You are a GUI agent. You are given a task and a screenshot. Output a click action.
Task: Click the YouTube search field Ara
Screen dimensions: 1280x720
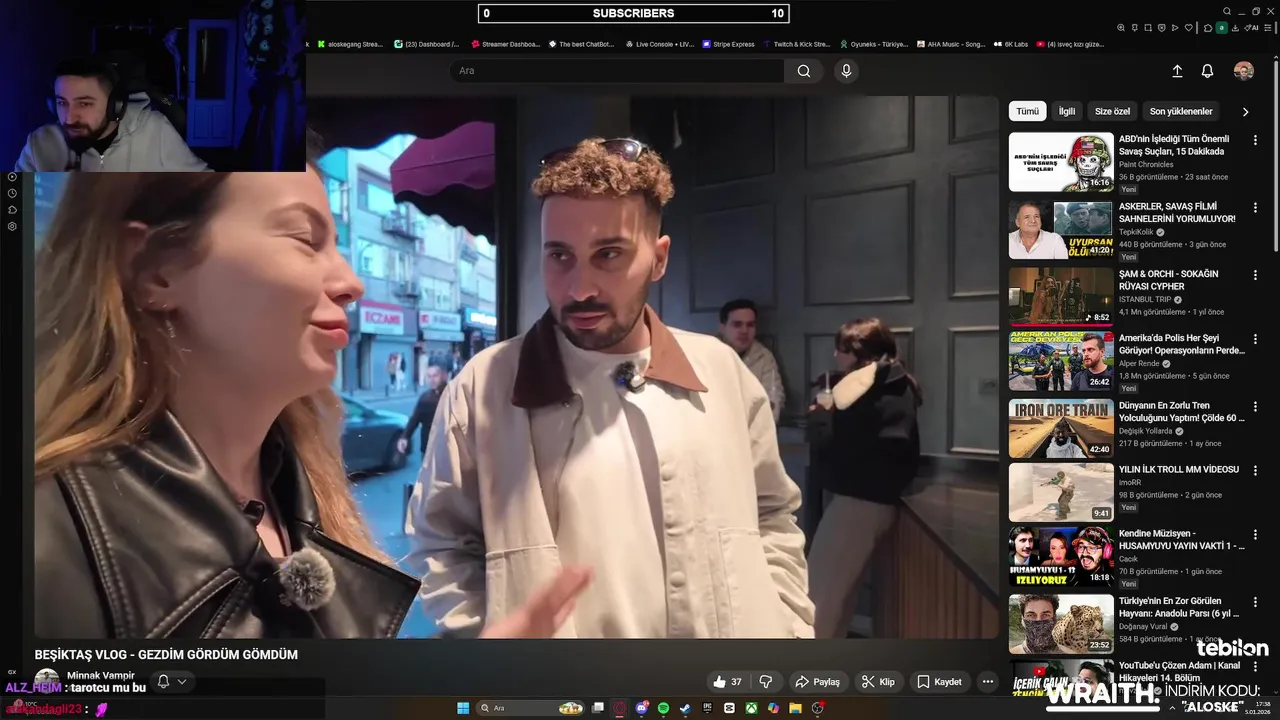[618, 71]
